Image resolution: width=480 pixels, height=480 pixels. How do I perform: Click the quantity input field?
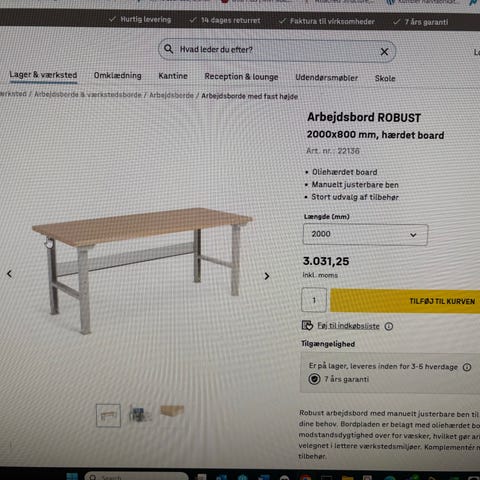coord(314,300)
